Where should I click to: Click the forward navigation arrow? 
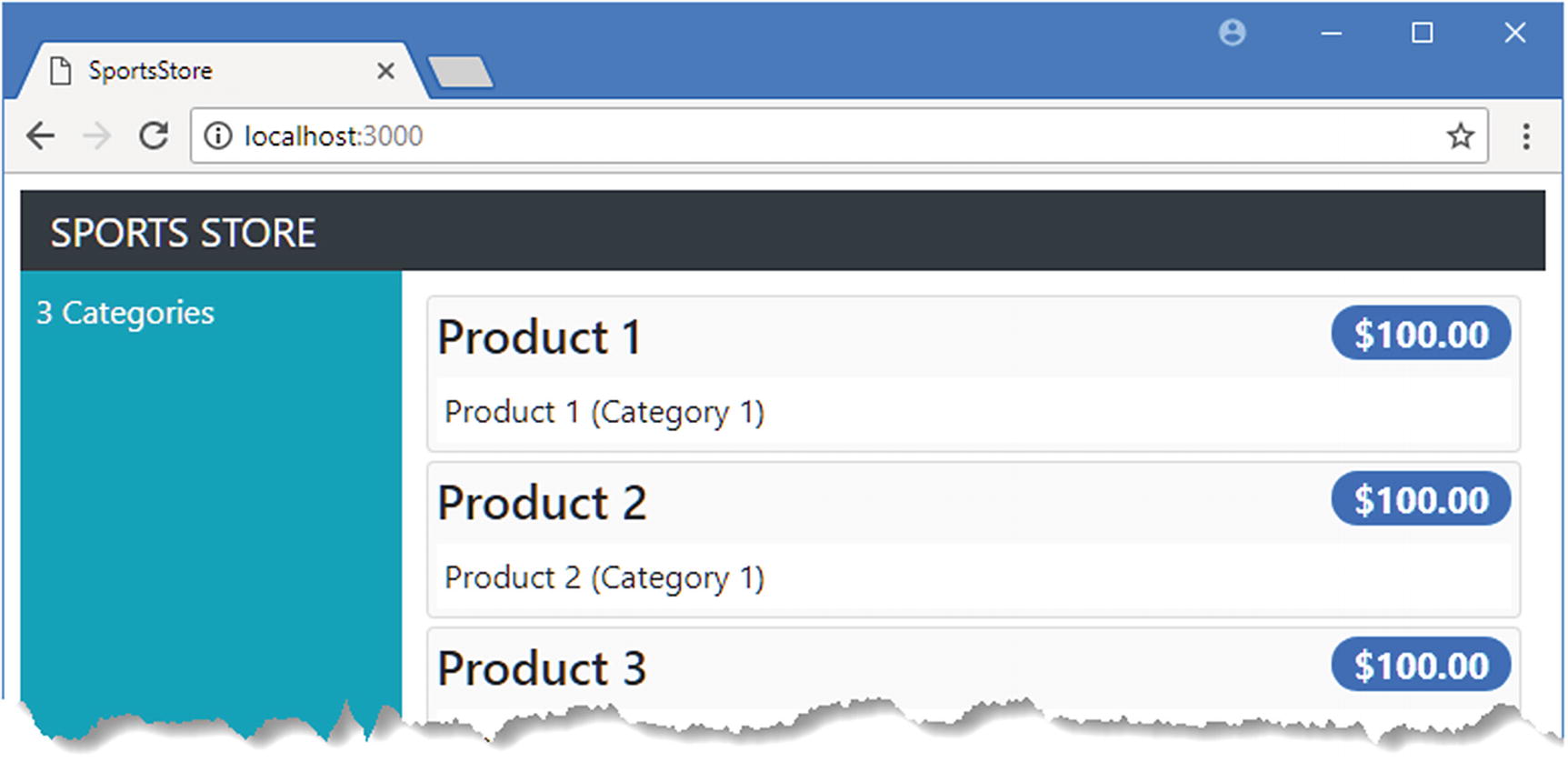(x=96, y=136)
